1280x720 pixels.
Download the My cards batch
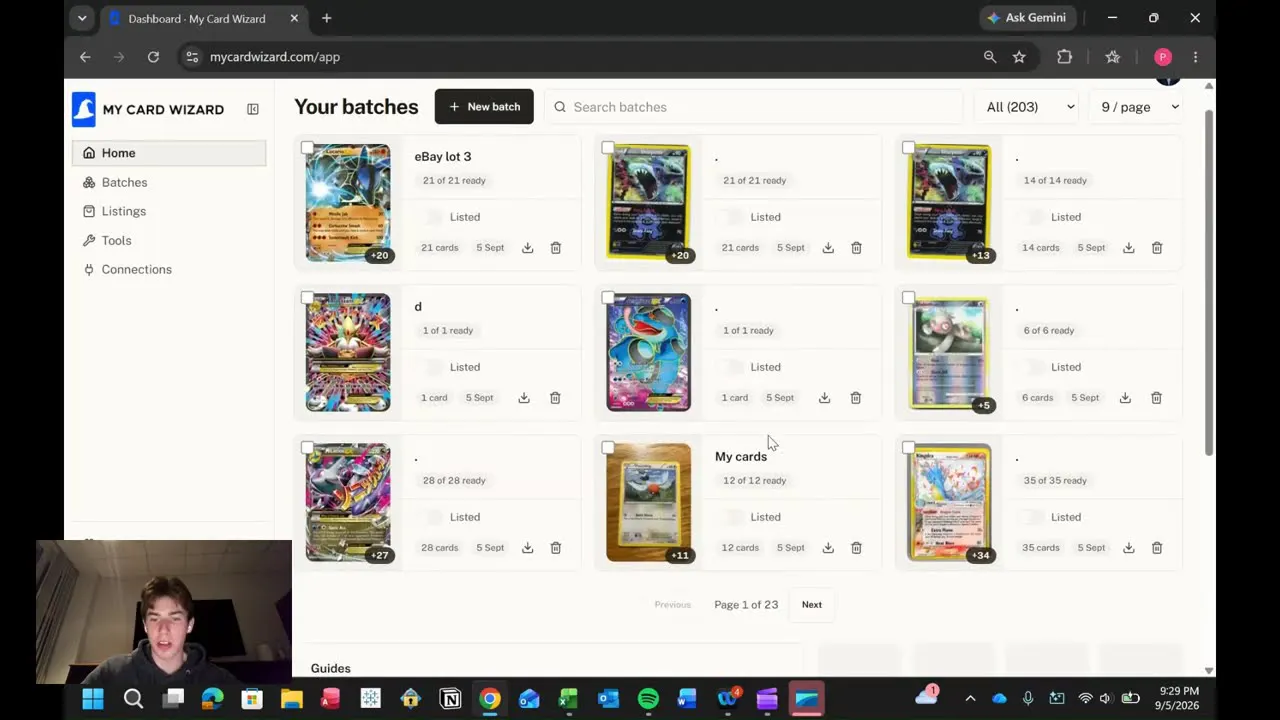point(828,548)
